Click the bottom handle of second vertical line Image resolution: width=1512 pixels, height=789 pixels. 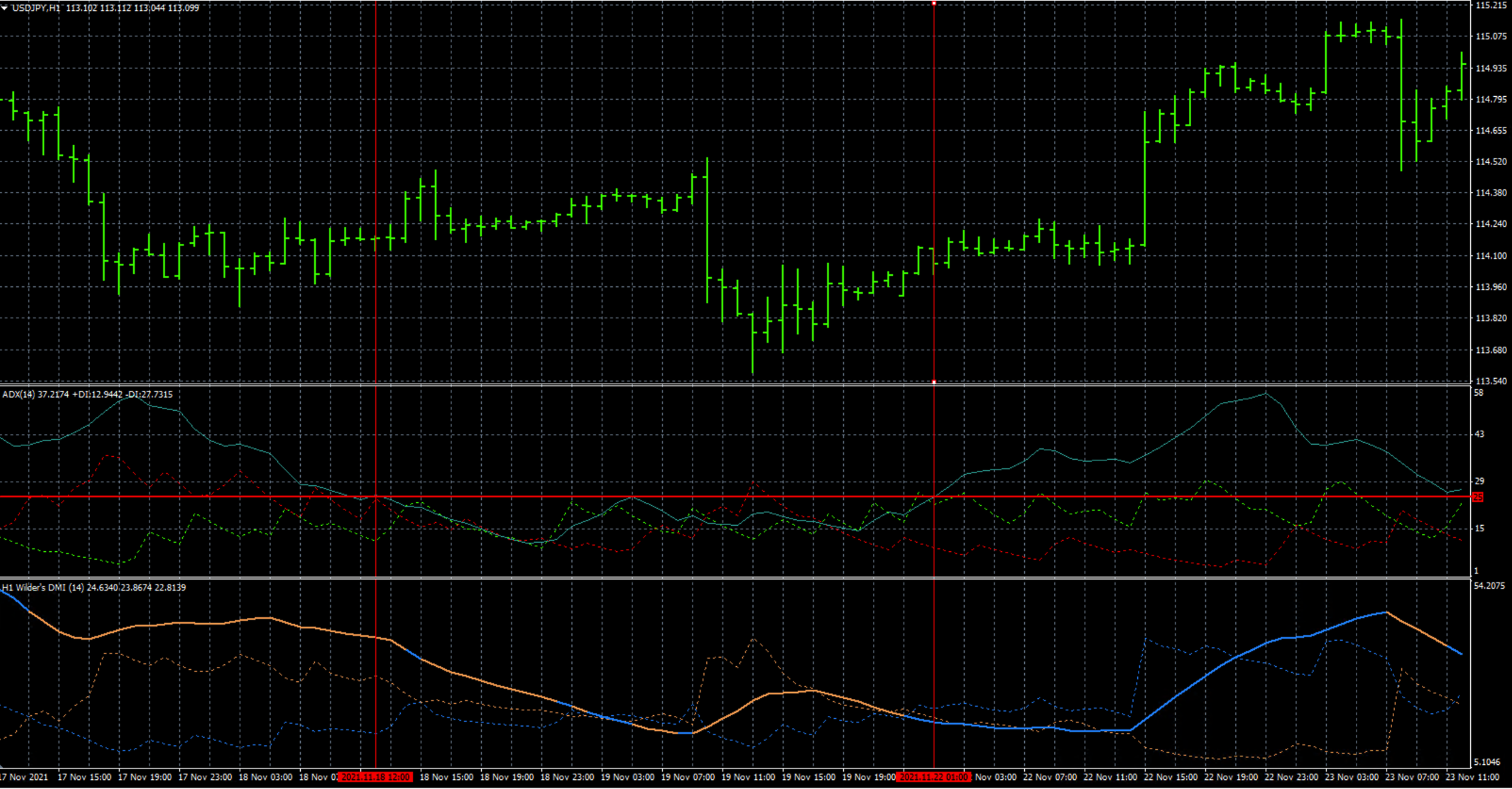[x=934, y=382]
